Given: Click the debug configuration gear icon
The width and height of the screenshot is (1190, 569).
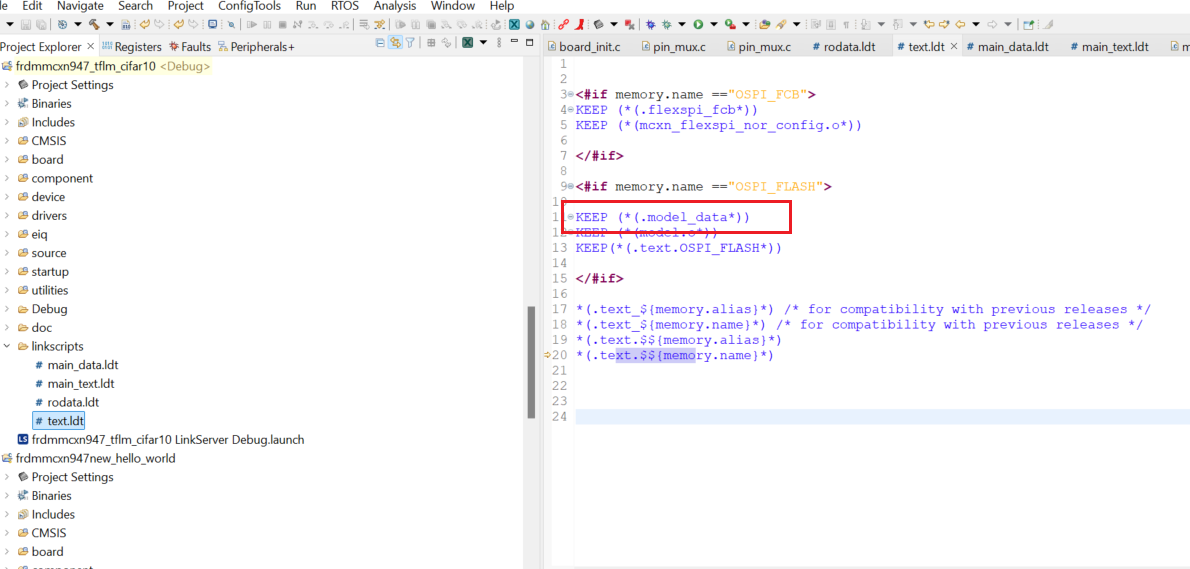Looking at the screenshot, I should (x=62, y=24).
